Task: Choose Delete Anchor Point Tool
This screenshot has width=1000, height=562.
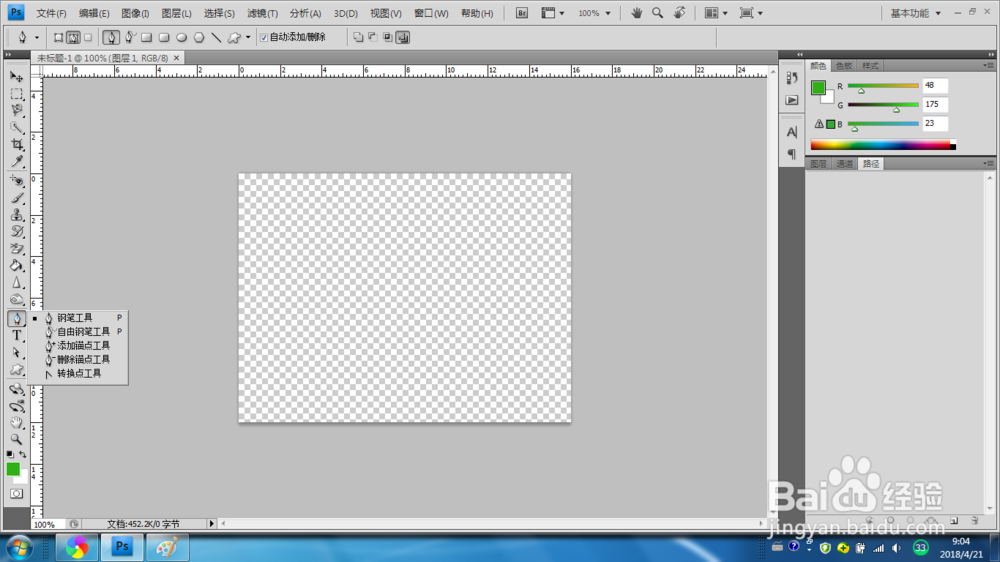Action: coord(78,360)
